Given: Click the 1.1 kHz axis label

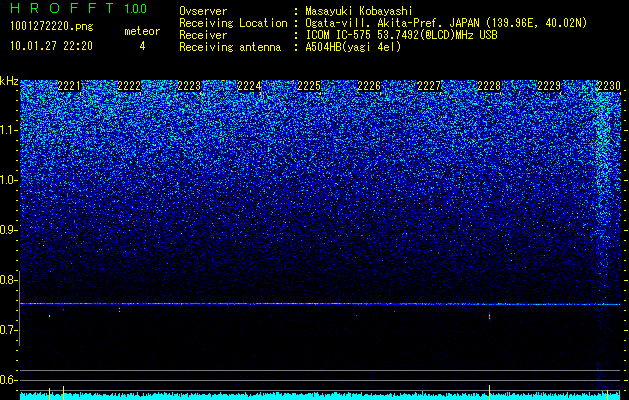Looking at the screenshot, I should [8, 130].
